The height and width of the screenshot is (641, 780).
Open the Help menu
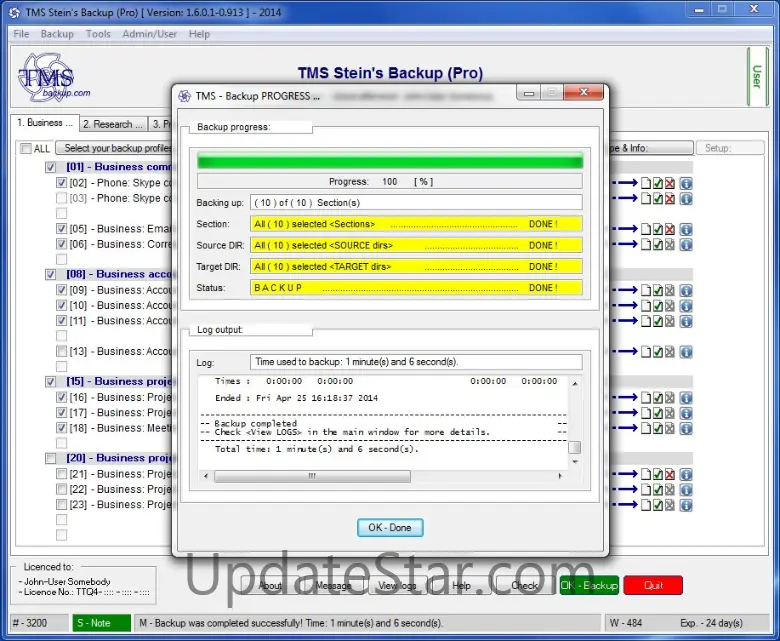pyautogui.click(x=199, y=34)
